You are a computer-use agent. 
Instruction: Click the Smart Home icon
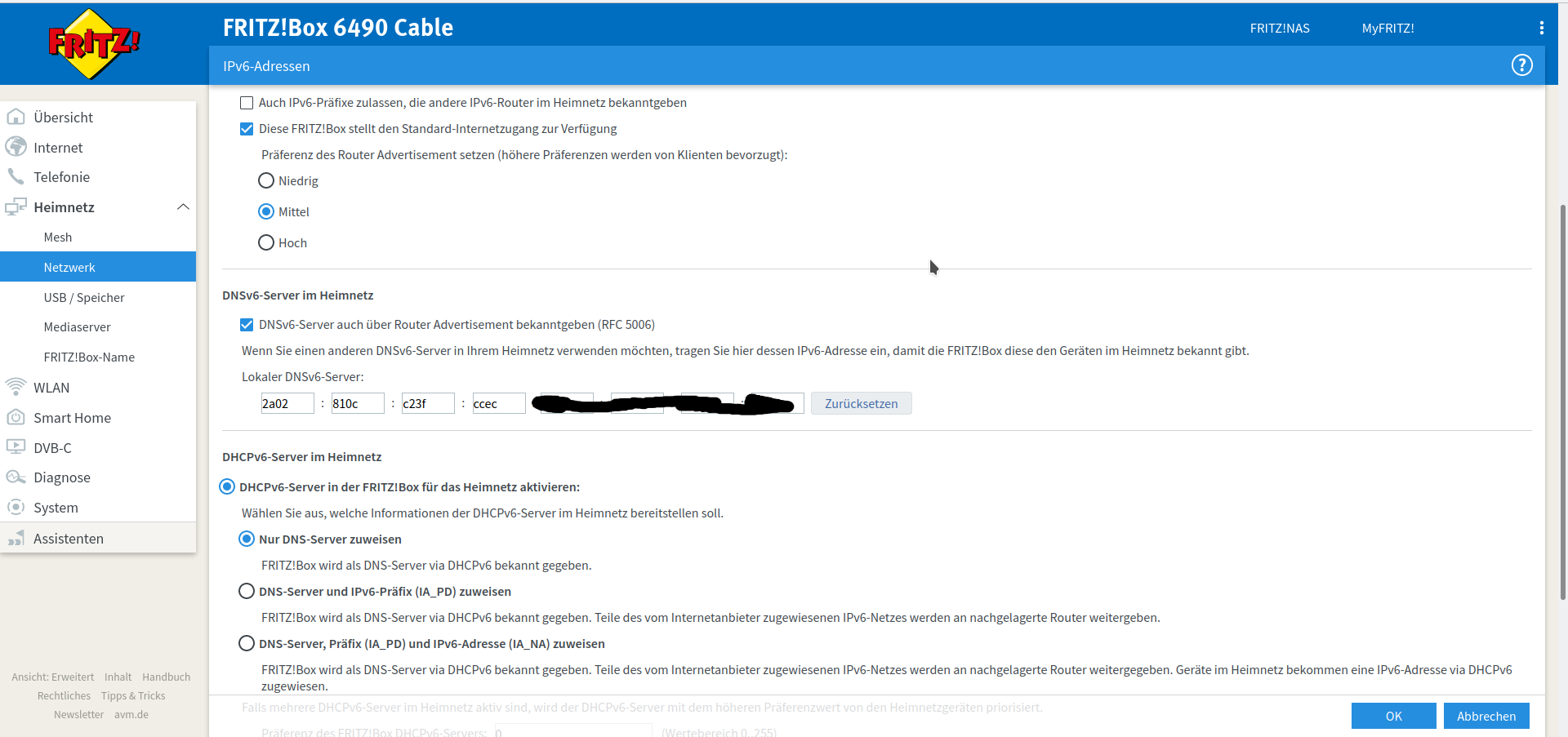point(16,417)
